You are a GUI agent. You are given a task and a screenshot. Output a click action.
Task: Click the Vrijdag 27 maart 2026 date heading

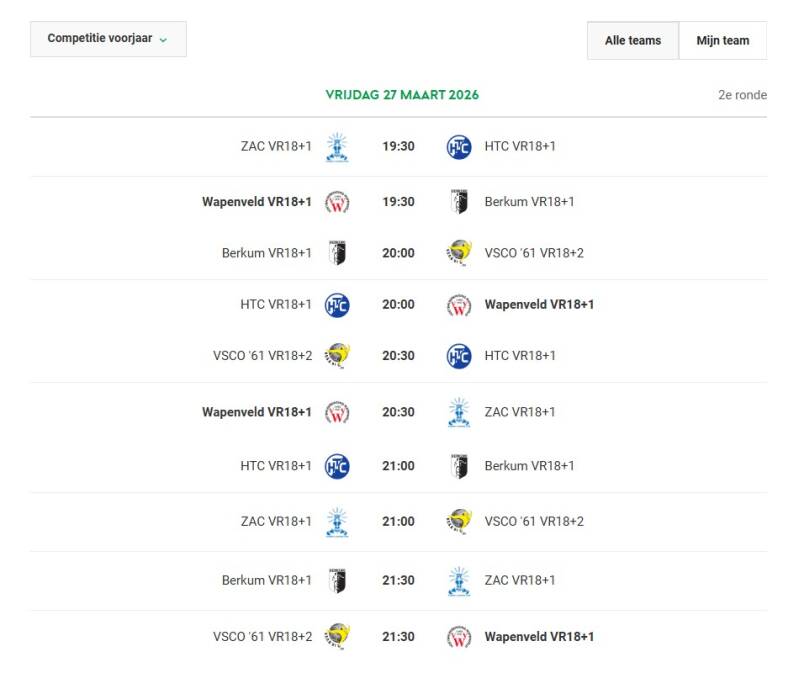[402, 95]
